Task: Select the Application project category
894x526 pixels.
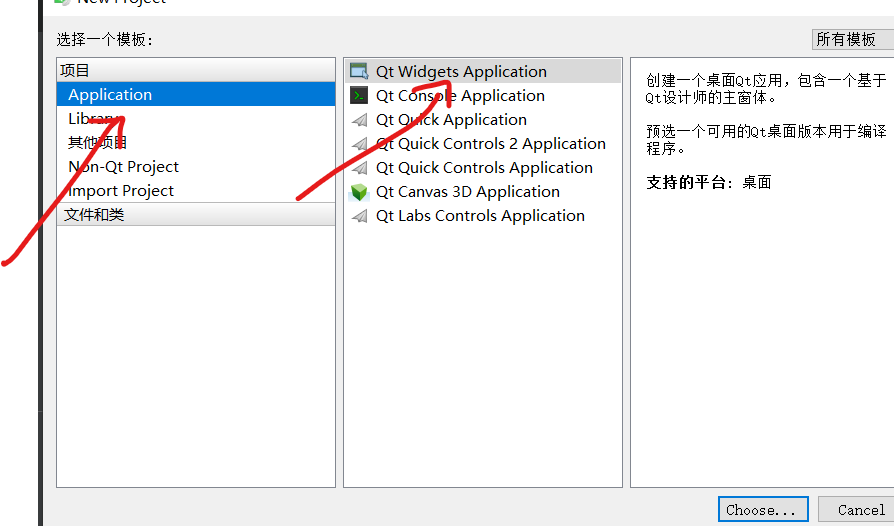Action: 196,94
